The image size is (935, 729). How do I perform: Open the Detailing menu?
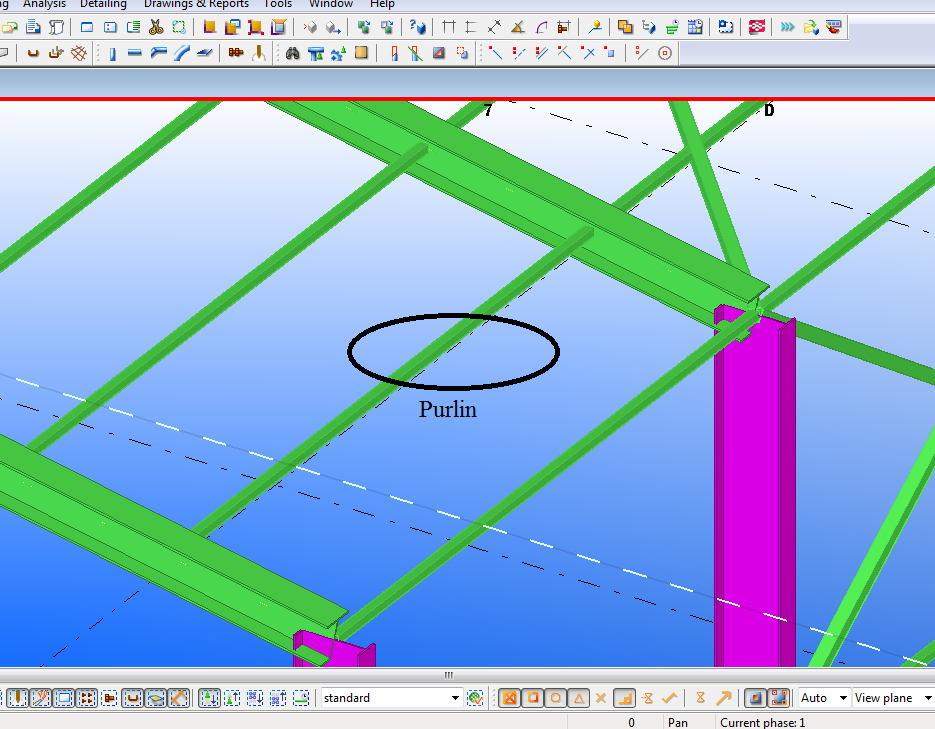click(103, 4)
